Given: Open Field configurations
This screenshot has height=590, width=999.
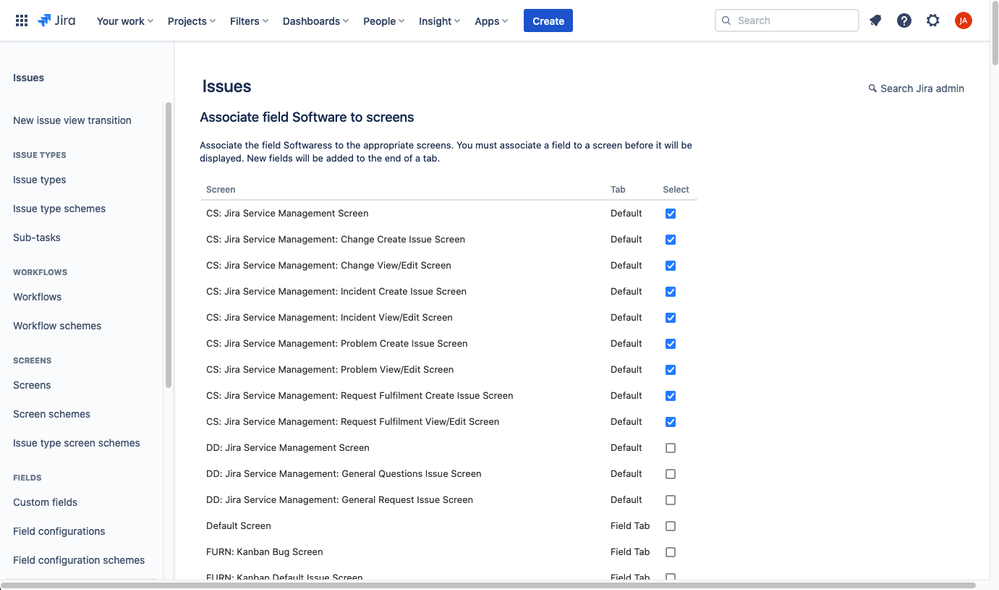Looking at the screenshot, I should (59, 531).
